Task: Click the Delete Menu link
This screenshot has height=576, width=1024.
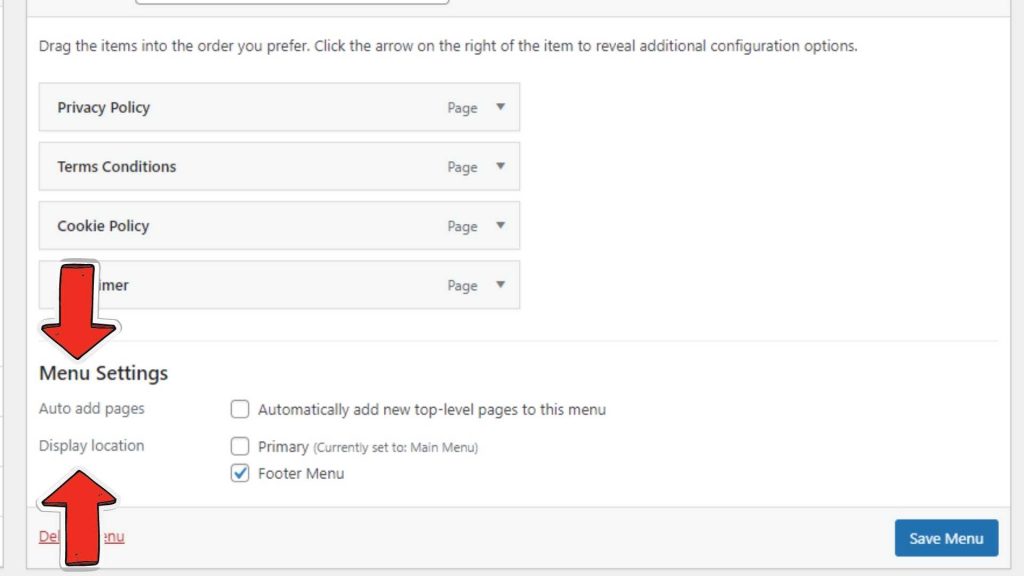Action: [80, 536]
